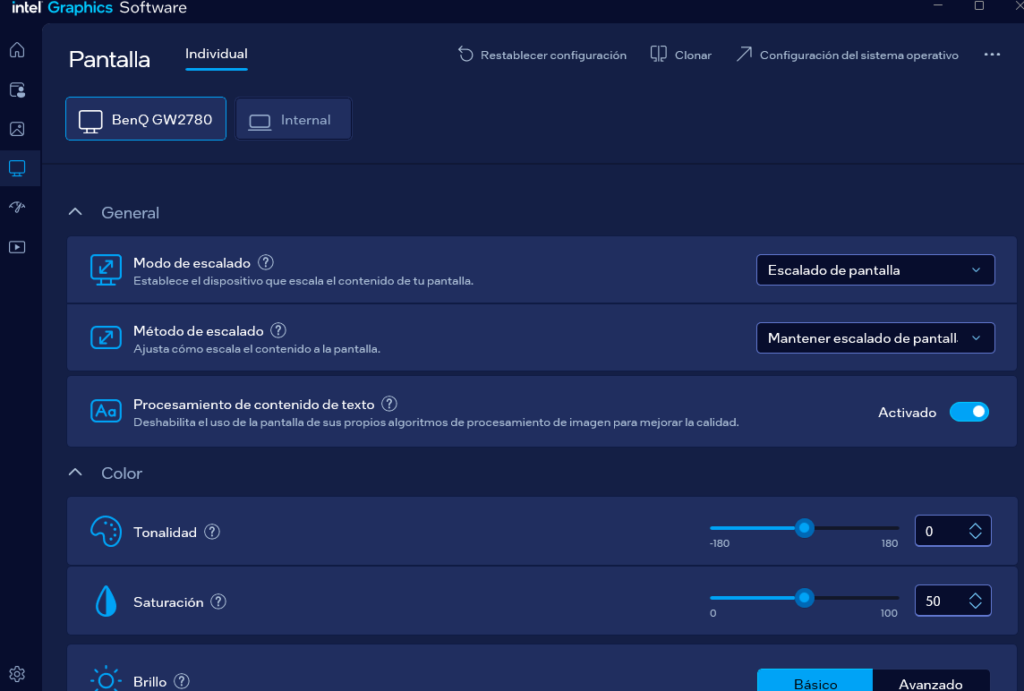Viewport: 1024px width, 691px height.
Task: Select the image/media sidebar icon
Action: pos(16,128)
